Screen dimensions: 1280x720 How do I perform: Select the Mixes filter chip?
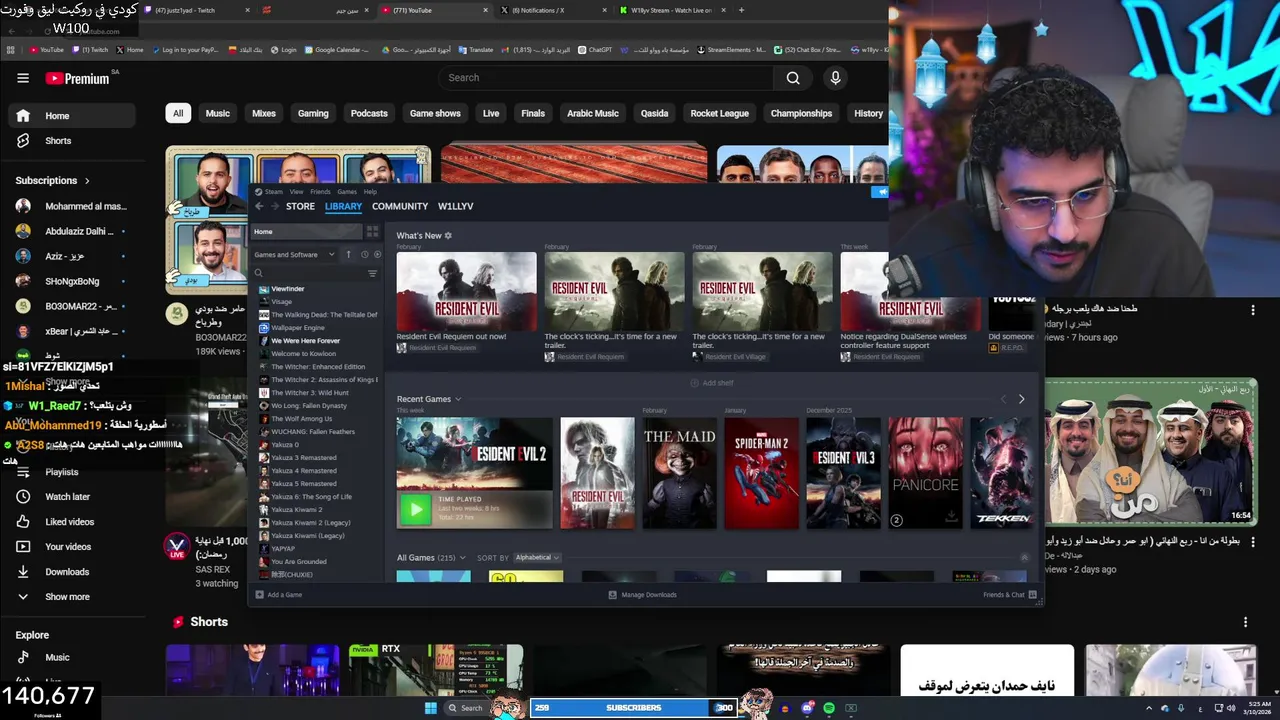[264, 114]
